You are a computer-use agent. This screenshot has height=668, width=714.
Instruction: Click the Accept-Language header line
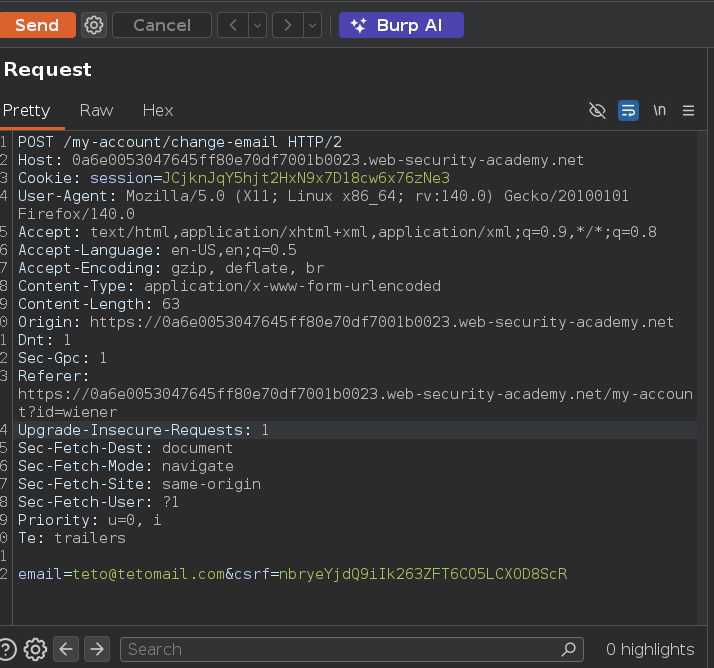click(157, 250)
